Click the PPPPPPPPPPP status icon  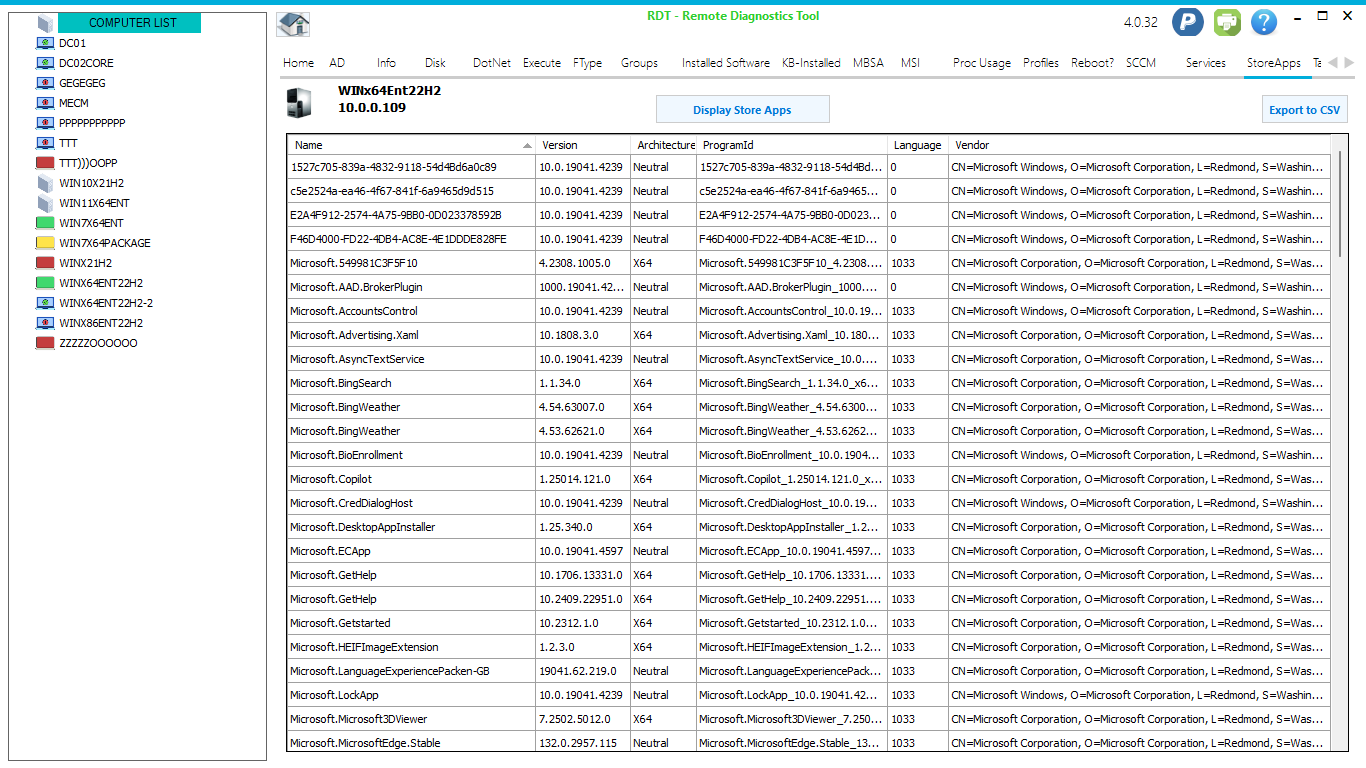tap(45, 123)
